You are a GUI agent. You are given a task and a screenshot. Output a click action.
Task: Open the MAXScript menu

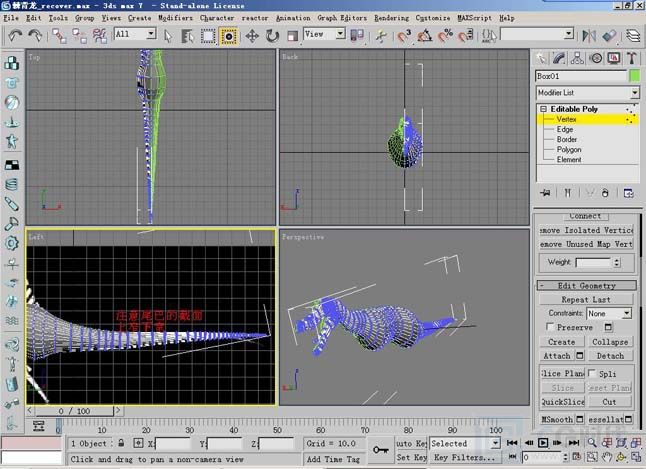474,18
